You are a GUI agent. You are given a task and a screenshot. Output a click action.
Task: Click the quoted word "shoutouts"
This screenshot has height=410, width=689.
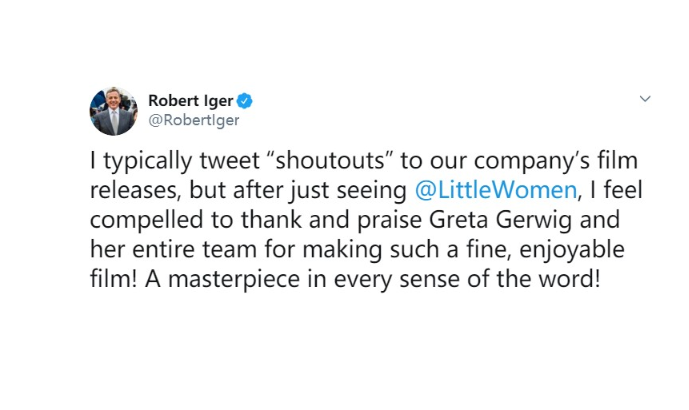[330, 160]
